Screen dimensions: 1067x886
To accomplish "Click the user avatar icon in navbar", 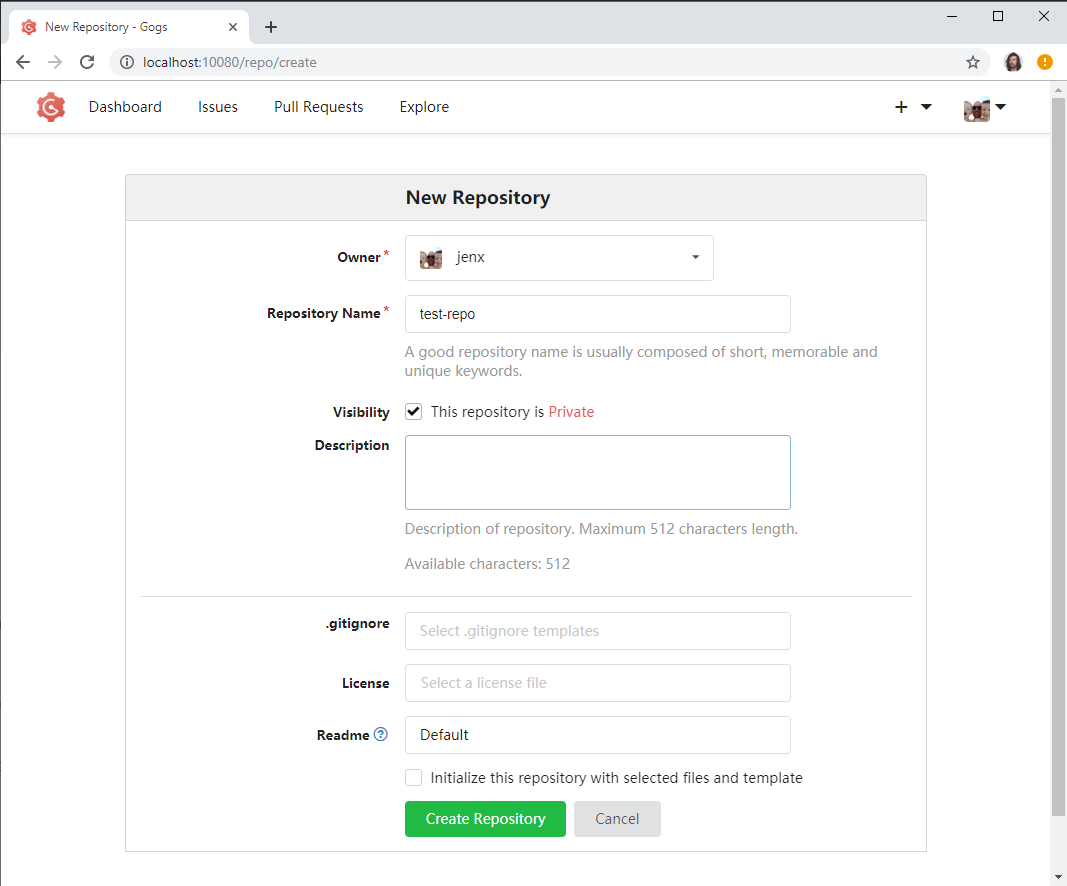I will [x=976, y=107].
